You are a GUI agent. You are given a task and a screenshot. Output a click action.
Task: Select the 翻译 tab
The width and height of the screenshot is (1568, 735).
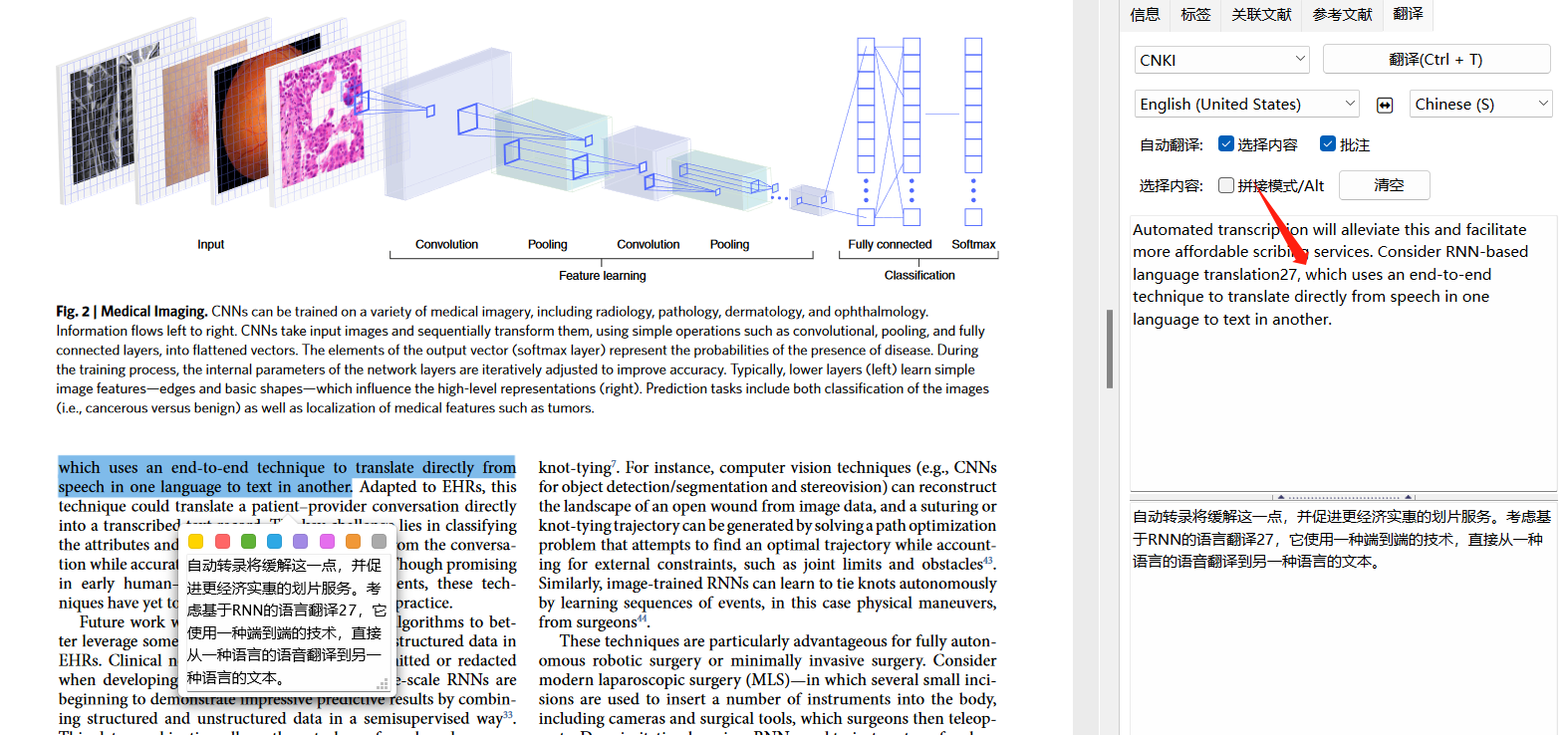(1408, 14)
